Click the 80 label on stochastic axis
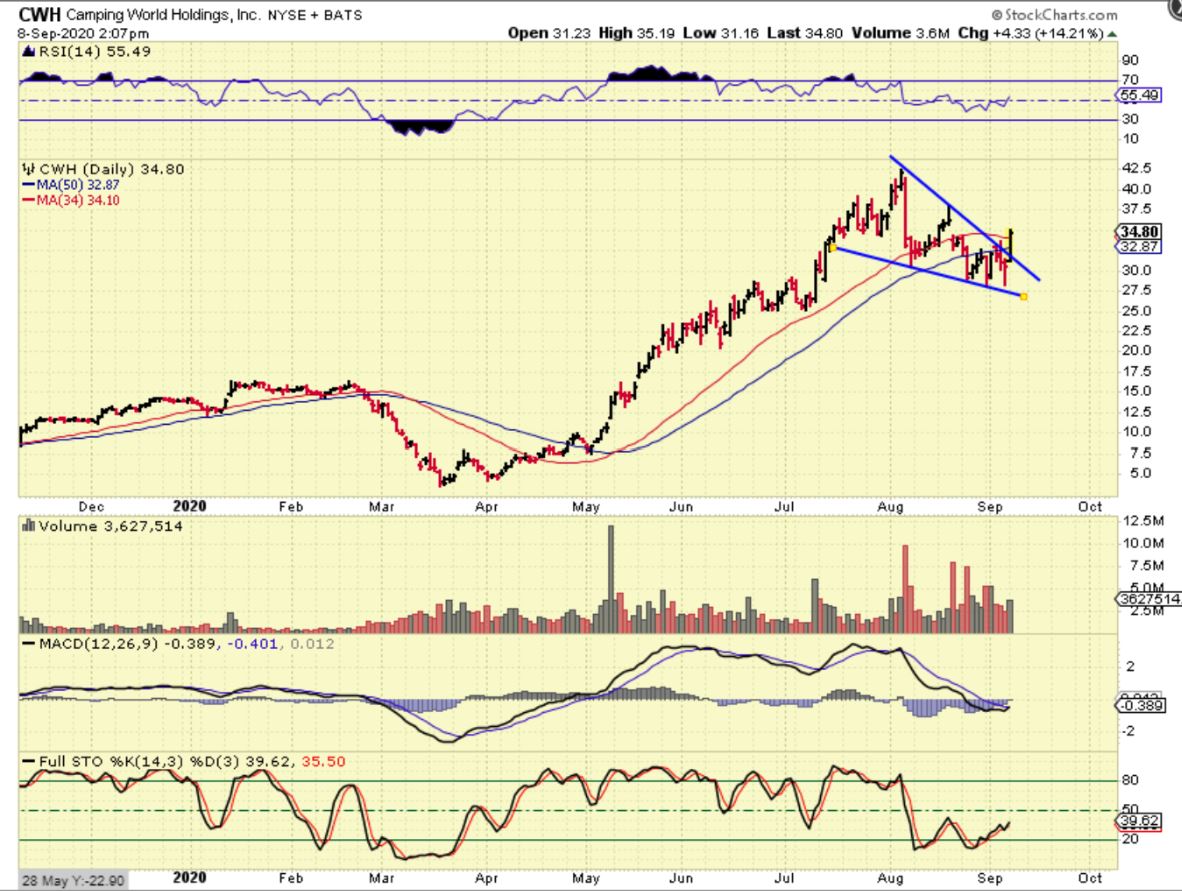This screenshot has height=891, width=1182. tap(1130, 780)
